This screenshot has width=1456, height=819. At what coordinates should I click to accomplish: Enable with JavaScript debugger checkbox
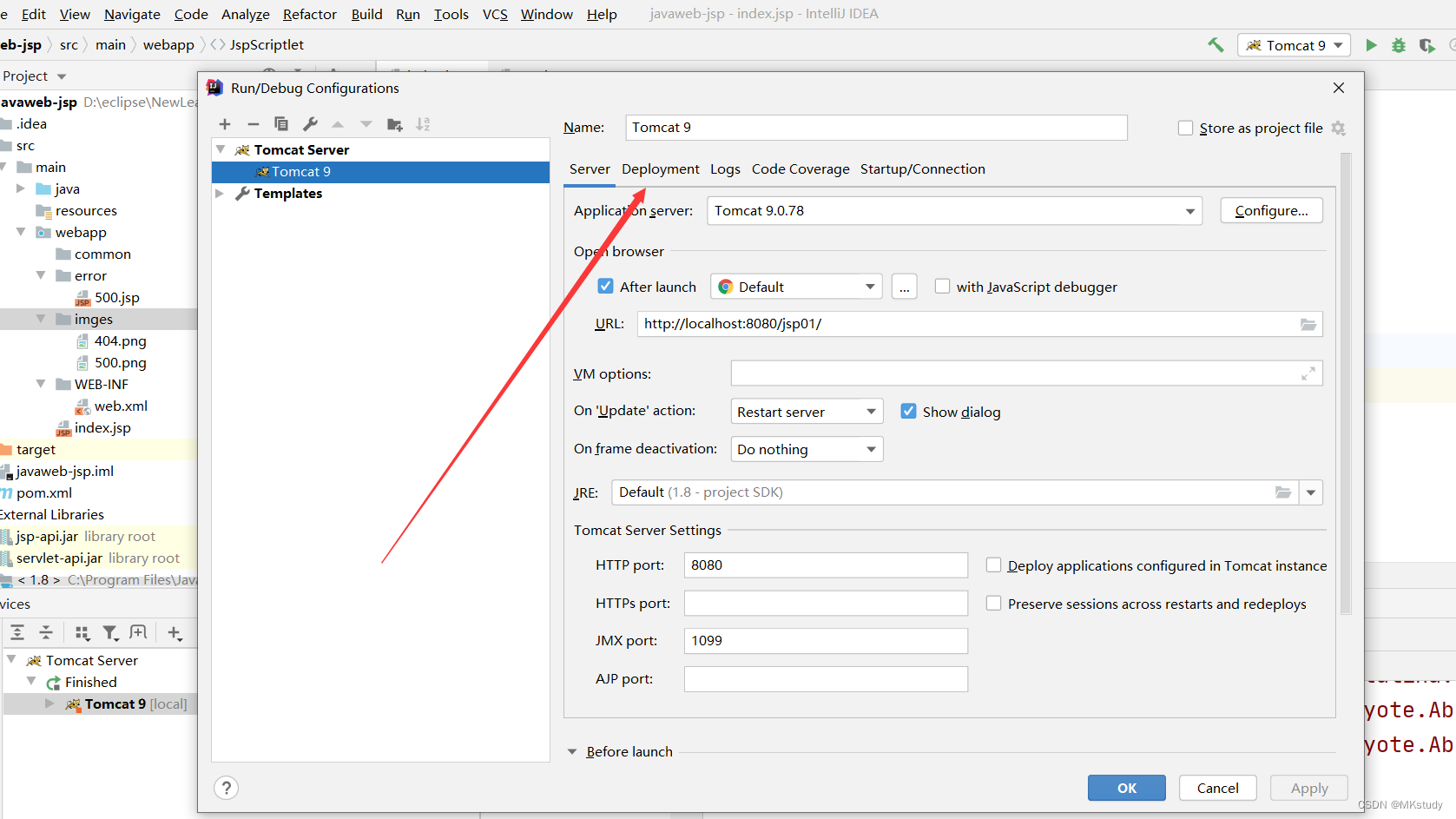click(x=942, y=286)
